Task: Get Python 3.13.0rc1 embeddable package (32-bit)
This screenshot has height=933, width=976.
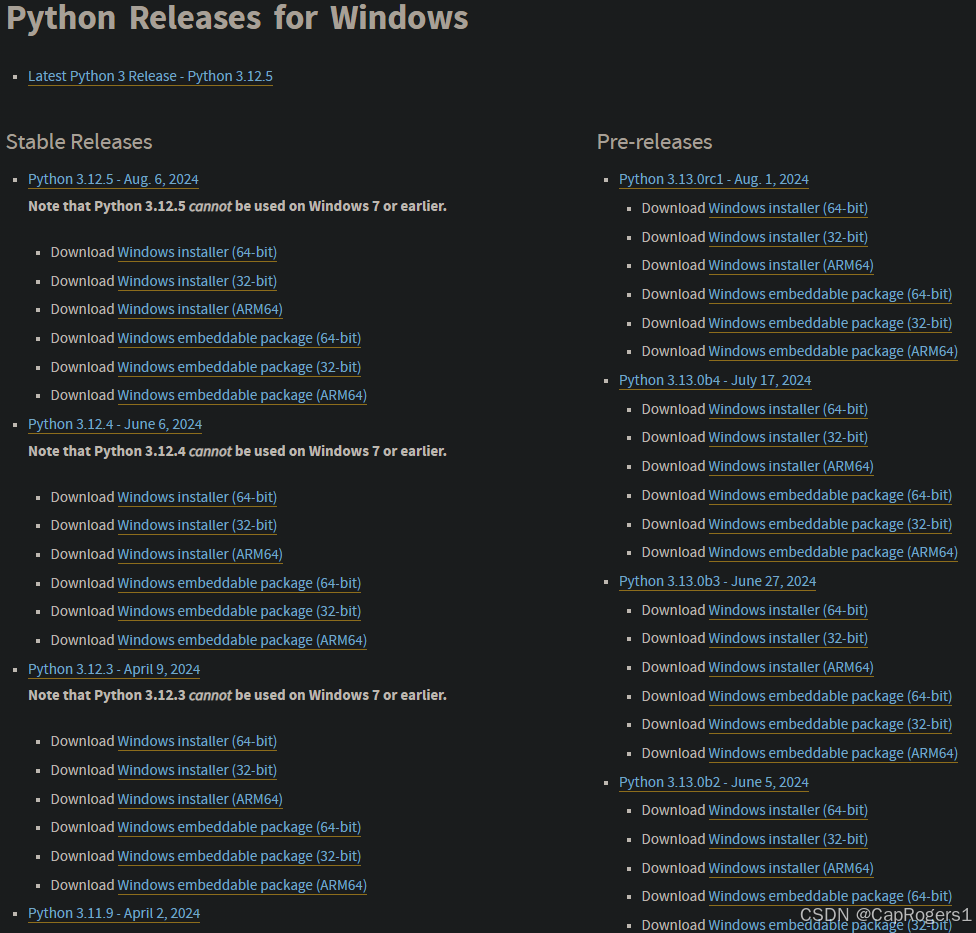Action: 830,324
